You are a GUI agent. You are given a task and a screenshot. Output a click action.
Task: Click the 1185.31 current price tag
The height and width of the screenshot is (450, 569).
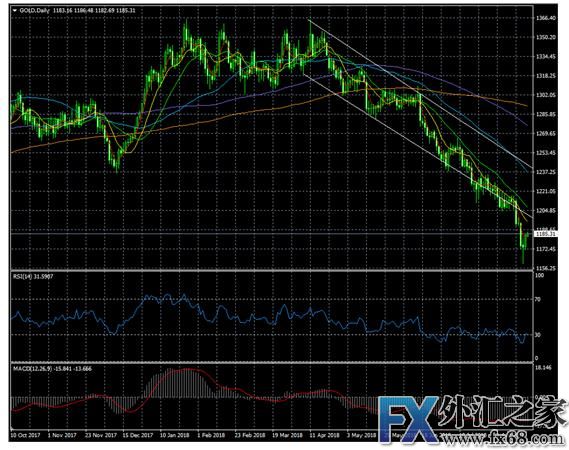coord(545,234)
